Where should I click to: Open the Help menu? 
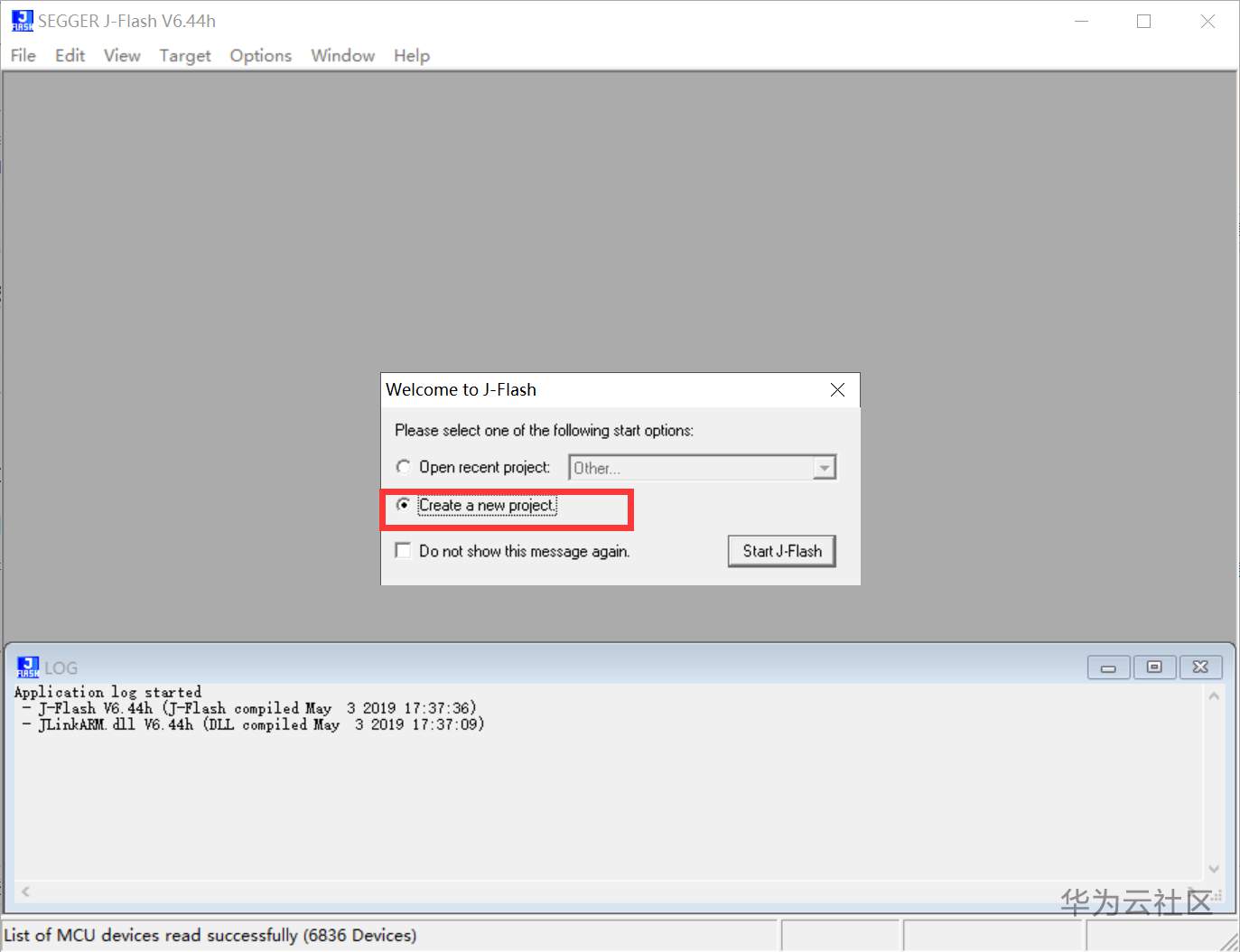click(x=412, y=55)
